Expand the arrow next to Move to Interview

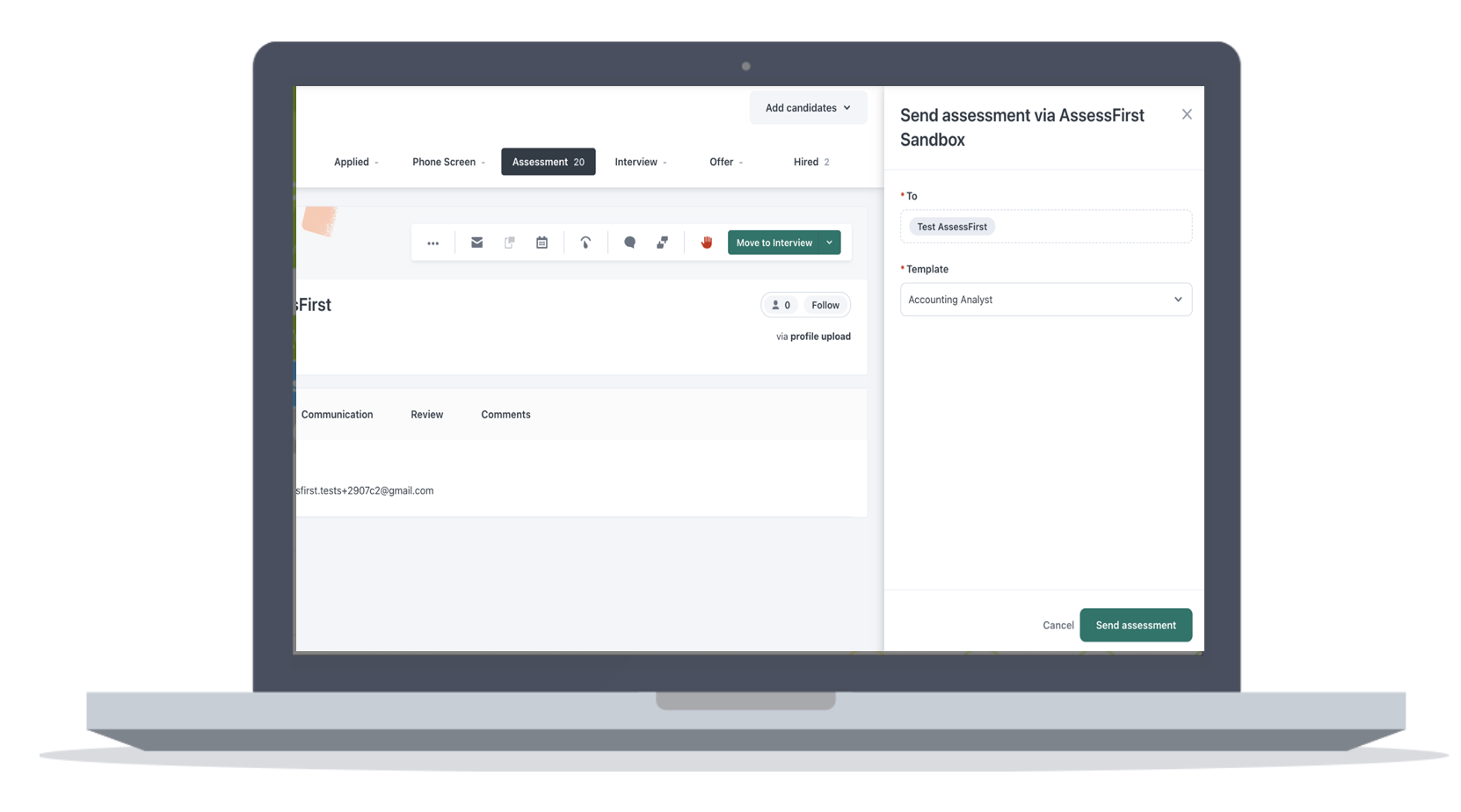(x=829, y=243)
